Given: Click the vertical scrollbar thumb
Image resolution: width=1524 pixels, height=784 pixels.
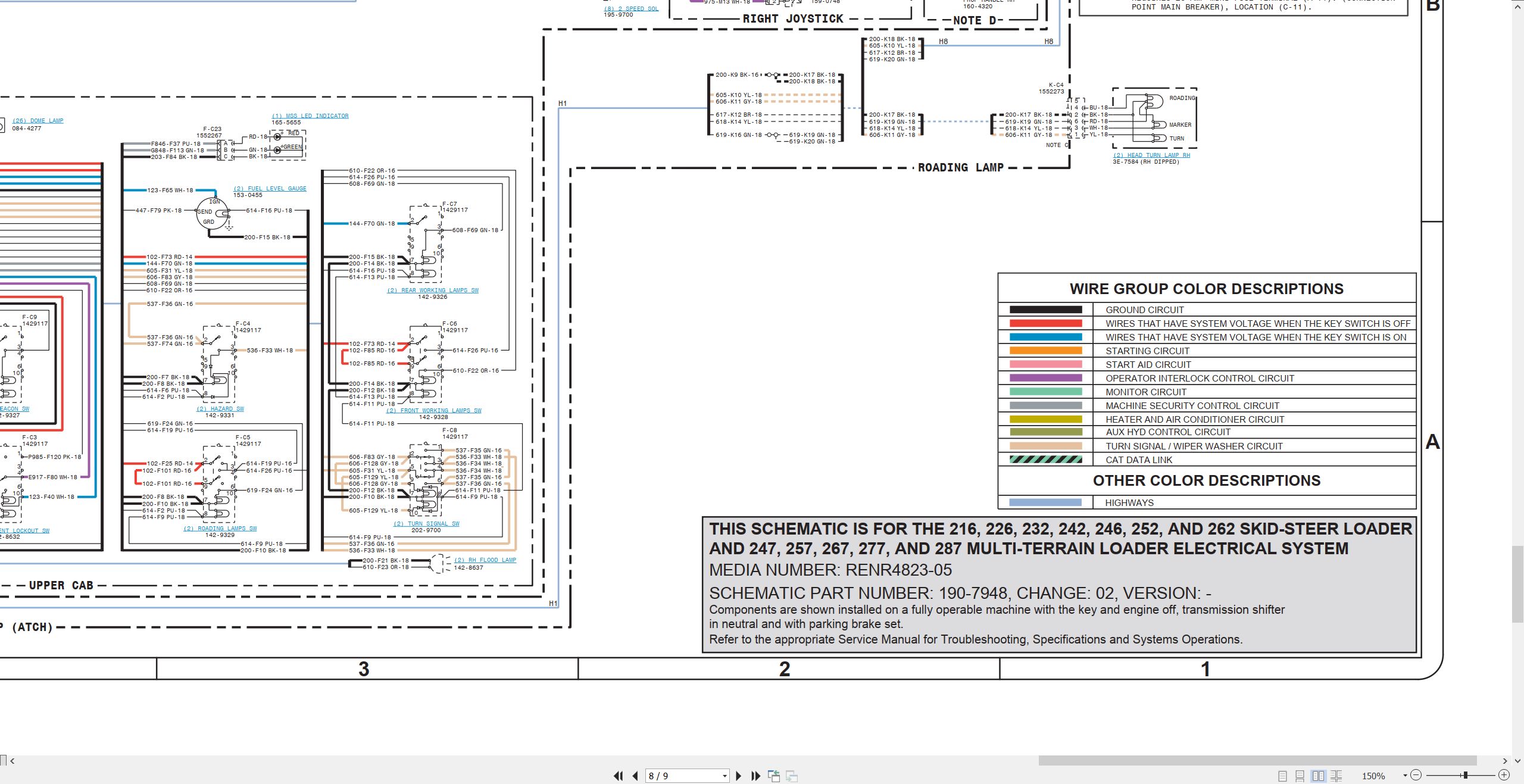Looking at the screenshot, I should (1518, 583).
